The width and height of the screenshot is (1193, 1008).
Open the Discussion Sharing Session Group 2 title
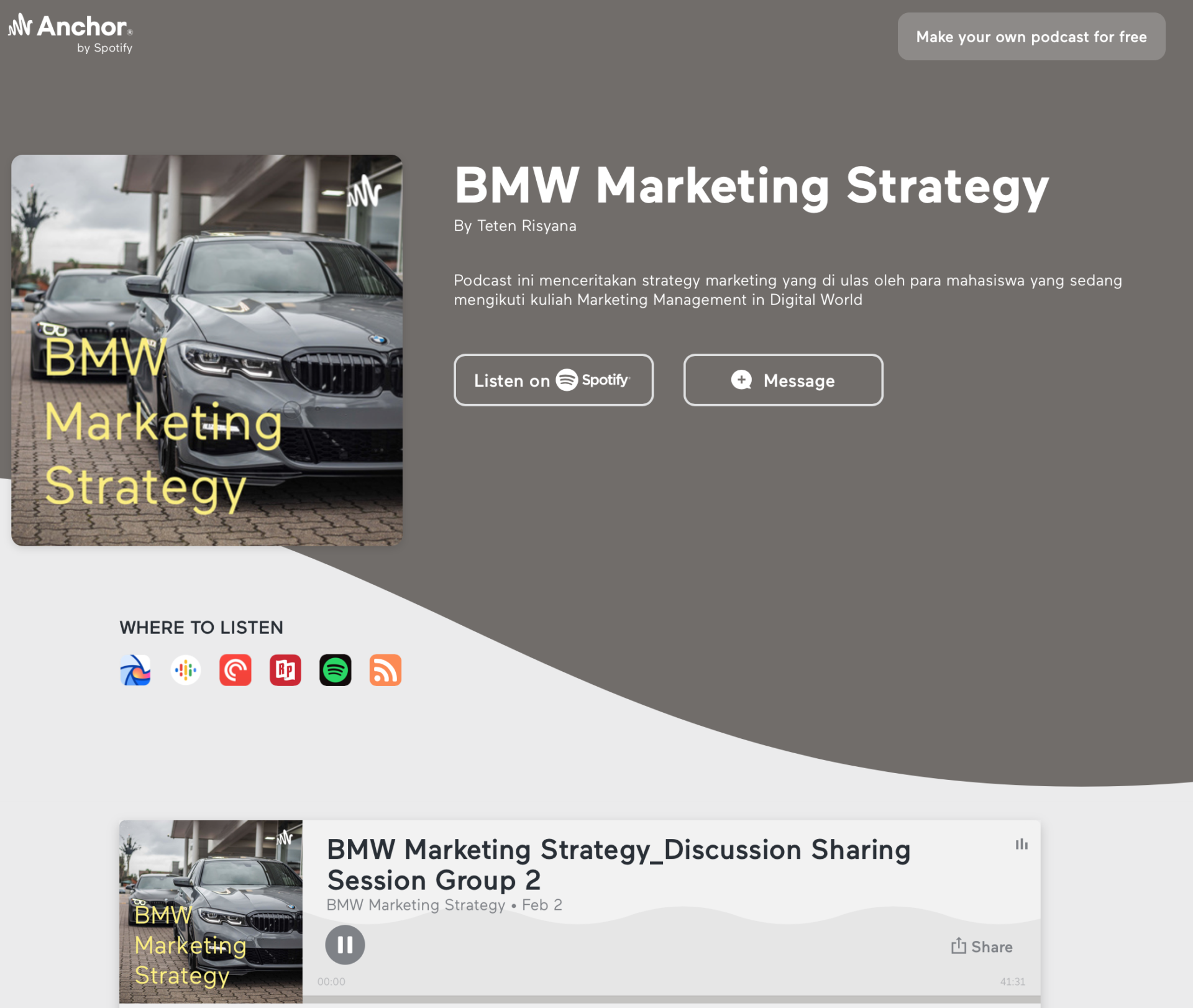[x=618, y=864]
